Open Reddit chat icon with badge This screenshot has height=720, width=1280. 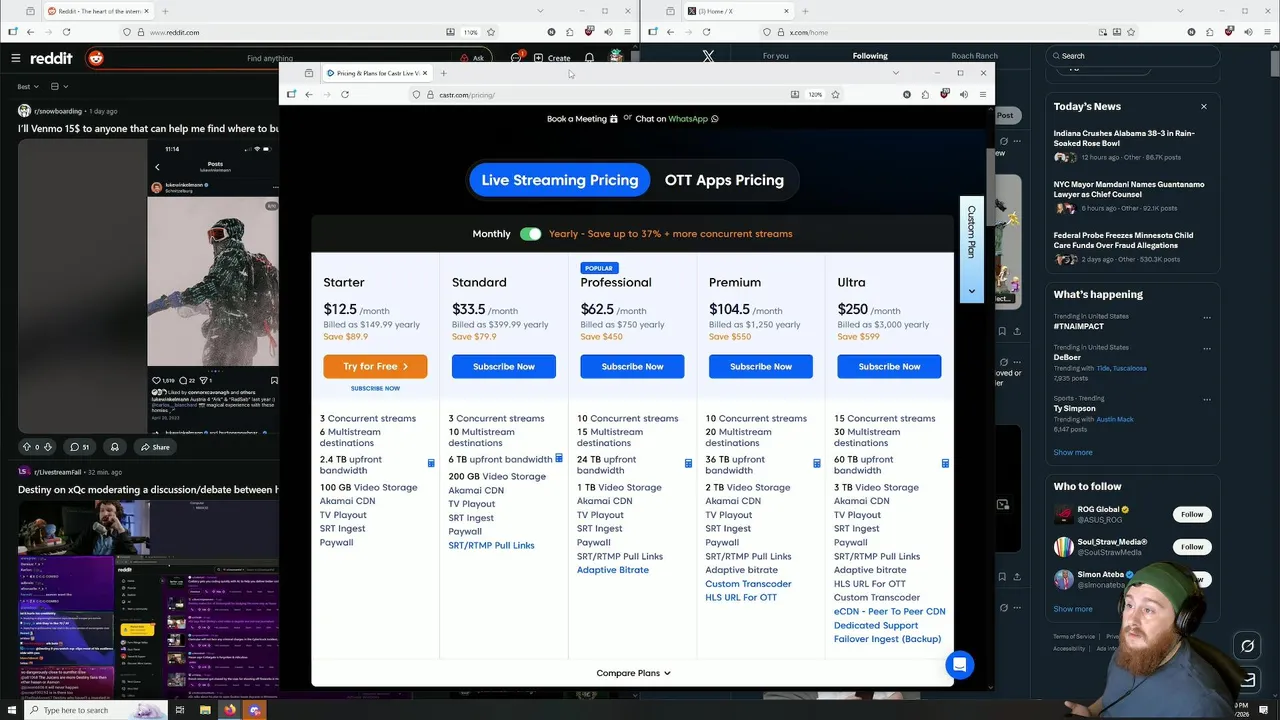click(x=516, y=58)
